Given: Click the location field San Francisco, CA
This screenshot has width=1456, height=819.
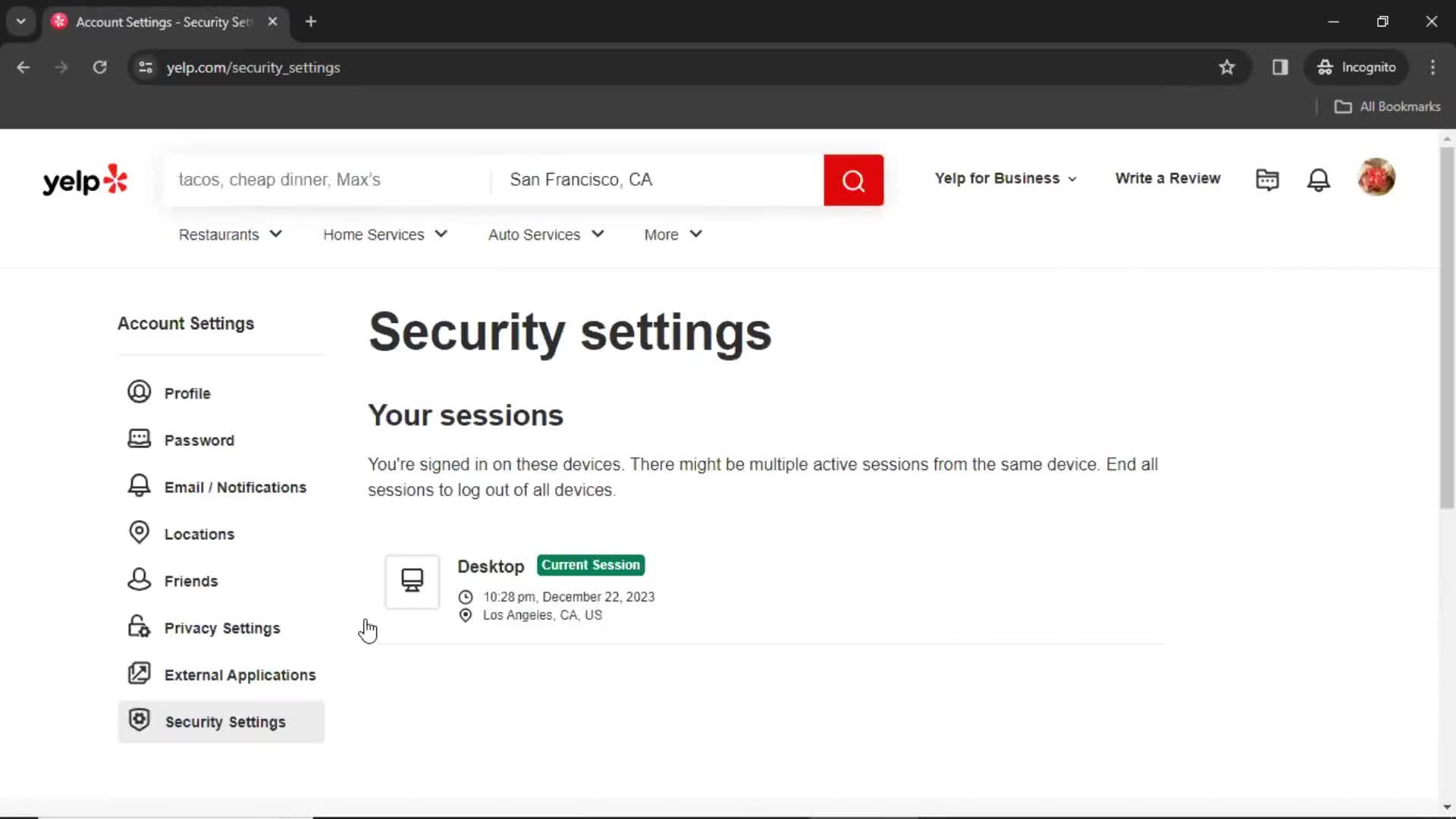Looking at the screenshot, I should (656, 180).
